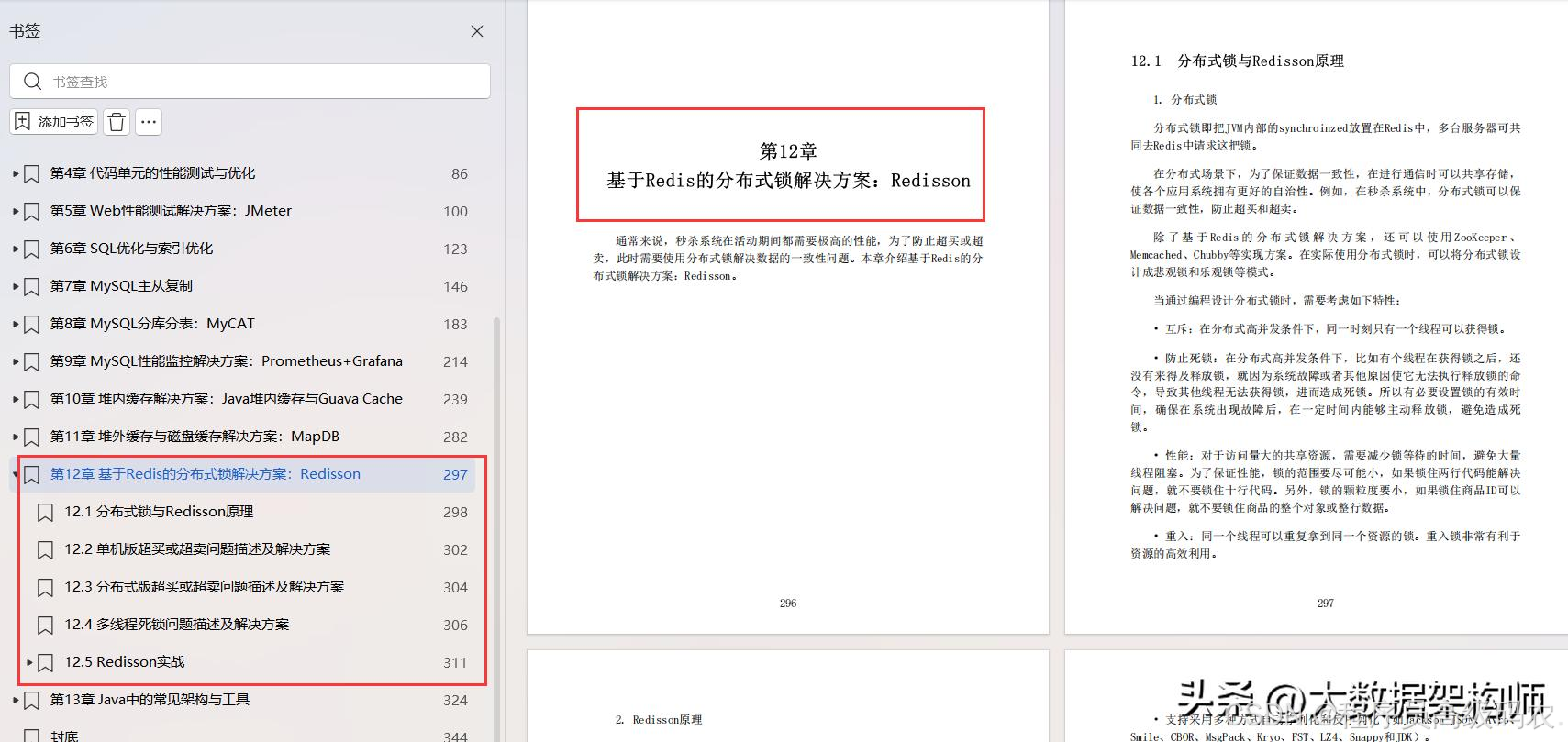Click bookmark icon beside 第7章 MySQL主从复制
Image resolution: width=1568 pixels, height=742 pixels.
[31, 286]
